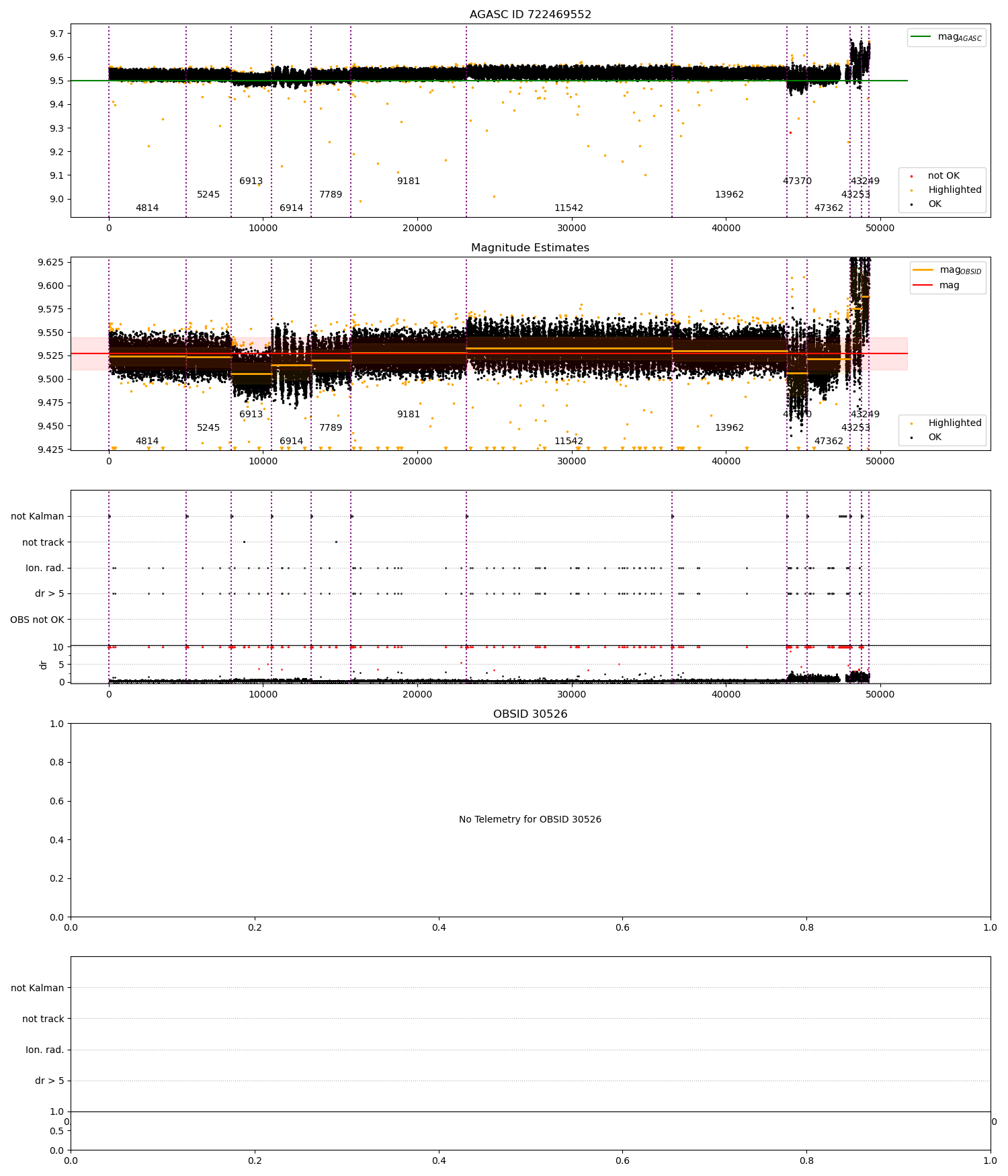Click the 'not Kalman' axis label in third plot
The width and height of the screenshot is (1008, 1176).
38,517
